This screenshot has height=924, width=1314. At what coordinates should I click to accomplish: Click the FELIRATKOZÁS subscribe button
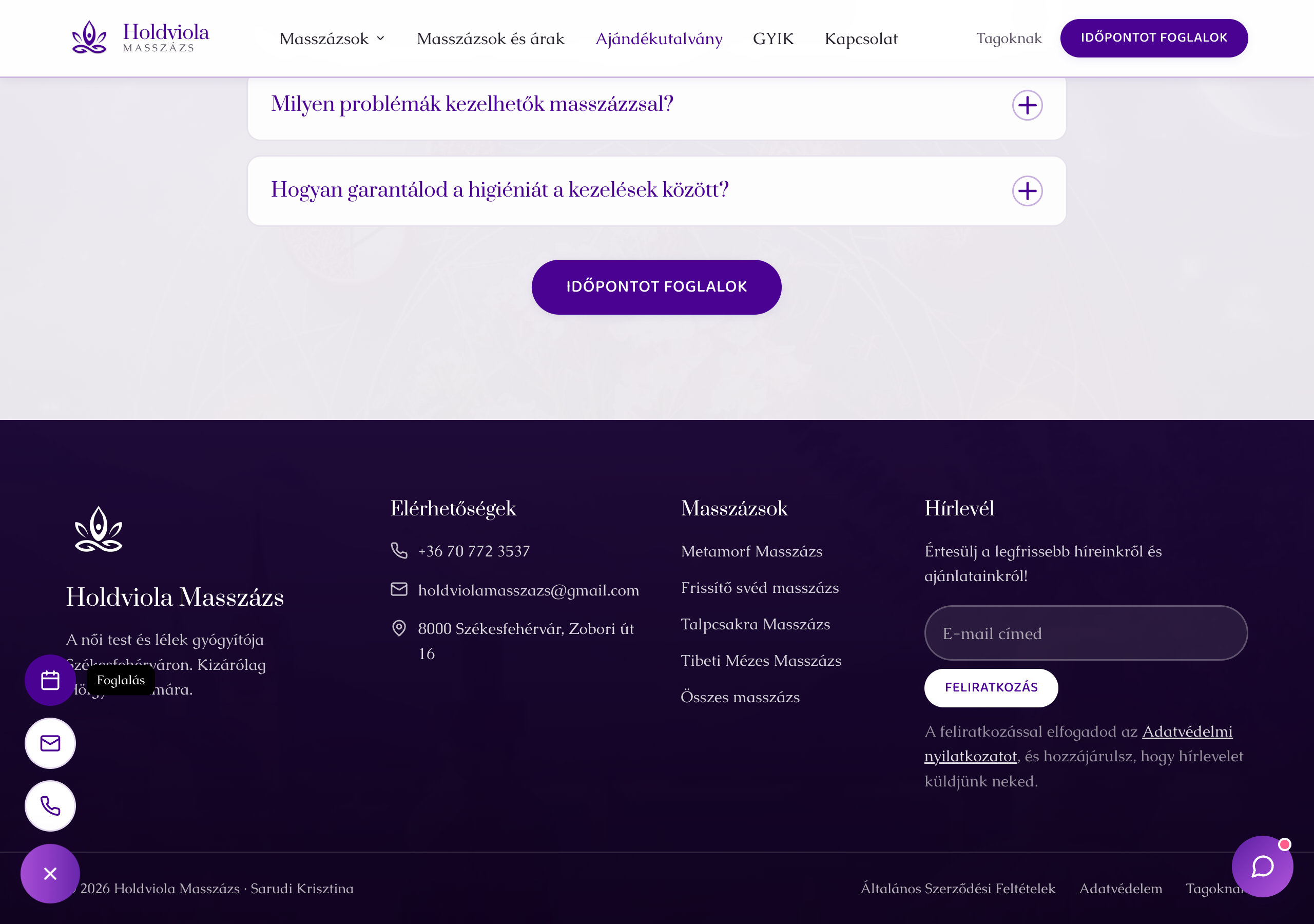click(991, 687)
